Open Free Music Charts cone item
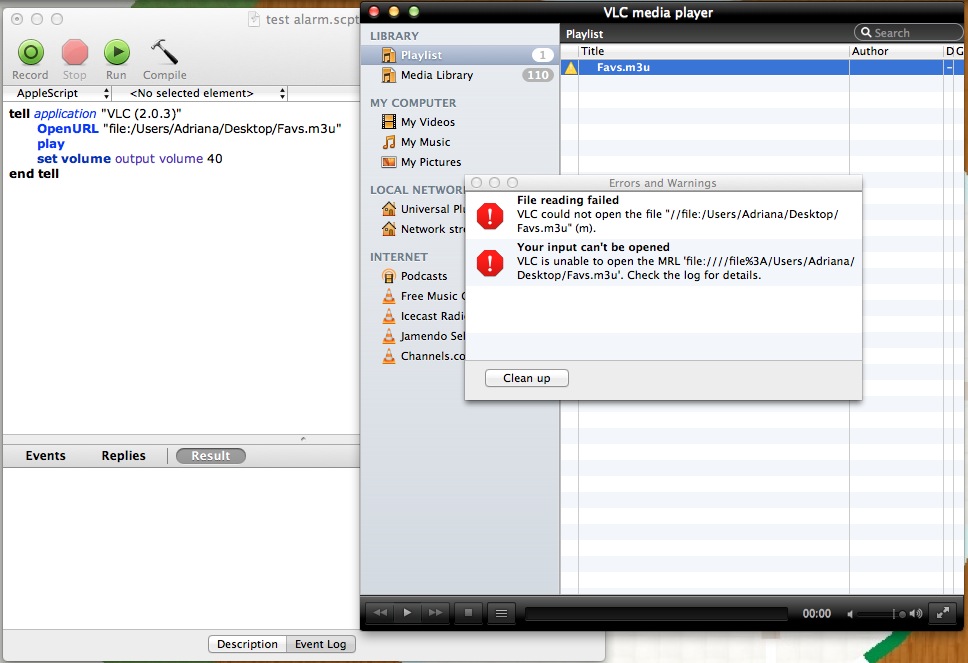 point(423,296)
